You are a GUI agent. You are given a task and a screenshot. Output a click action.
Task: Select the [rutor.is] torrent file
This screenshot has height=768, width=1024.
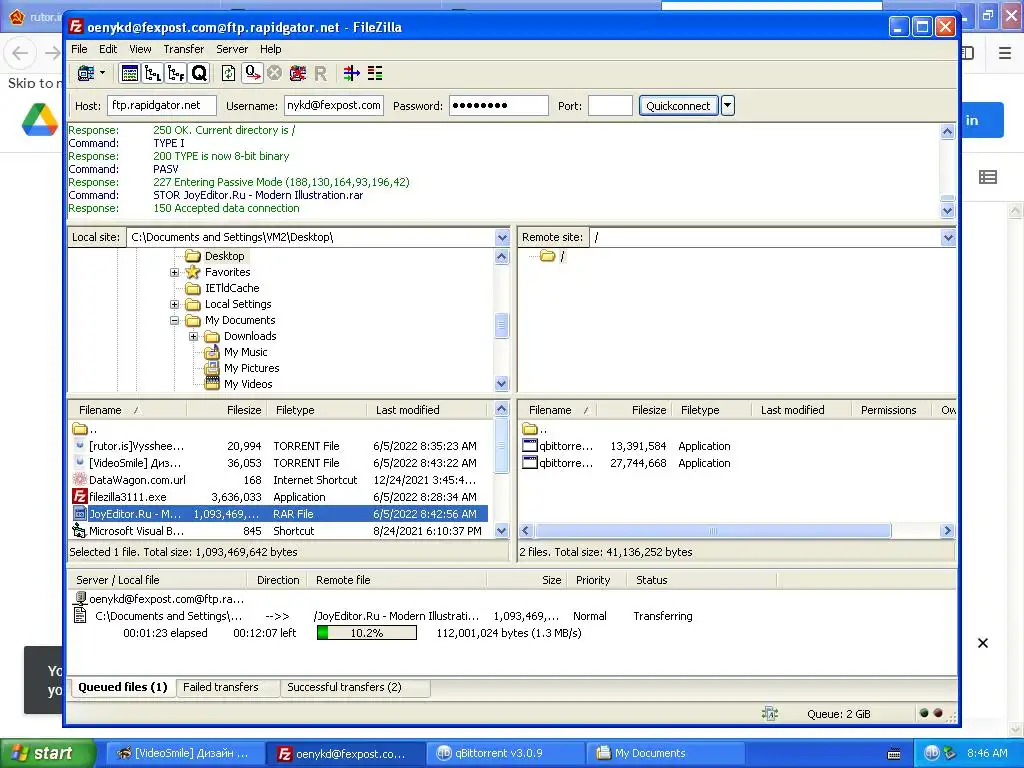[x=279, y=446]
